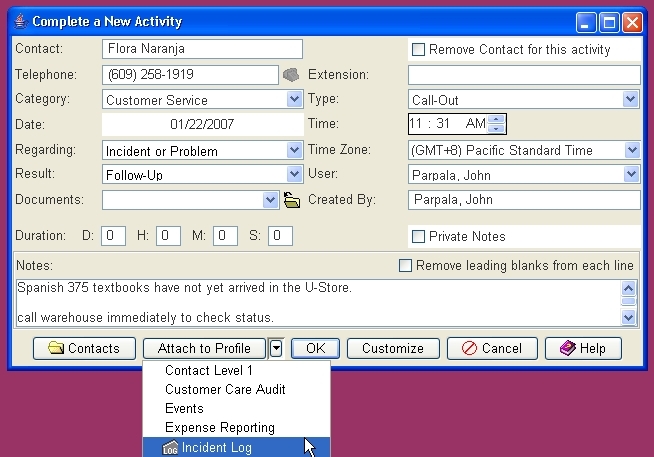
Task: Click in the Notes text area
Action: pyautogui.click(x=318, y=303)
